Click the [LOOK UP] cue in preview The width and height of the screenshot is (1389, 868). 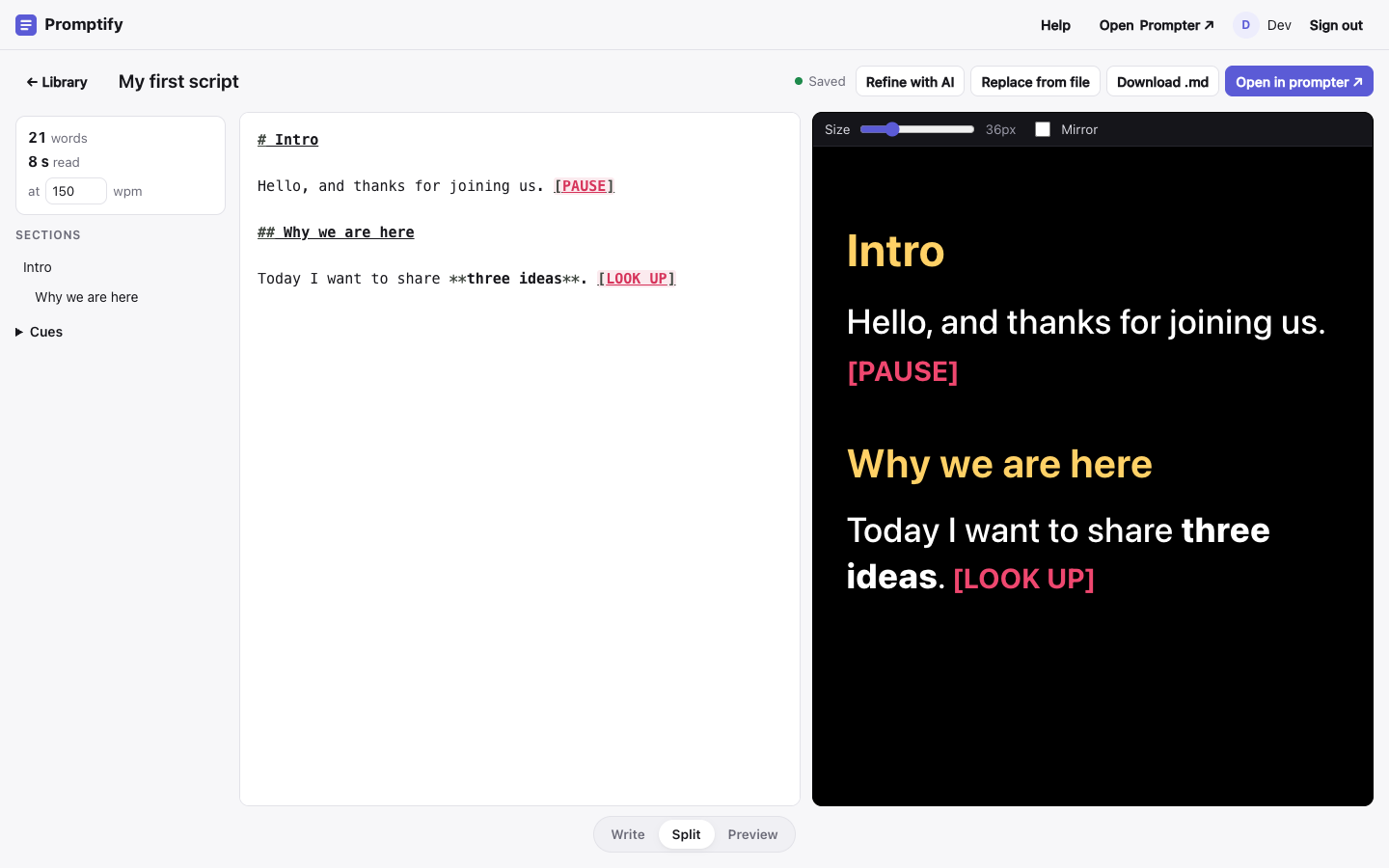(x=1023, y=579)
